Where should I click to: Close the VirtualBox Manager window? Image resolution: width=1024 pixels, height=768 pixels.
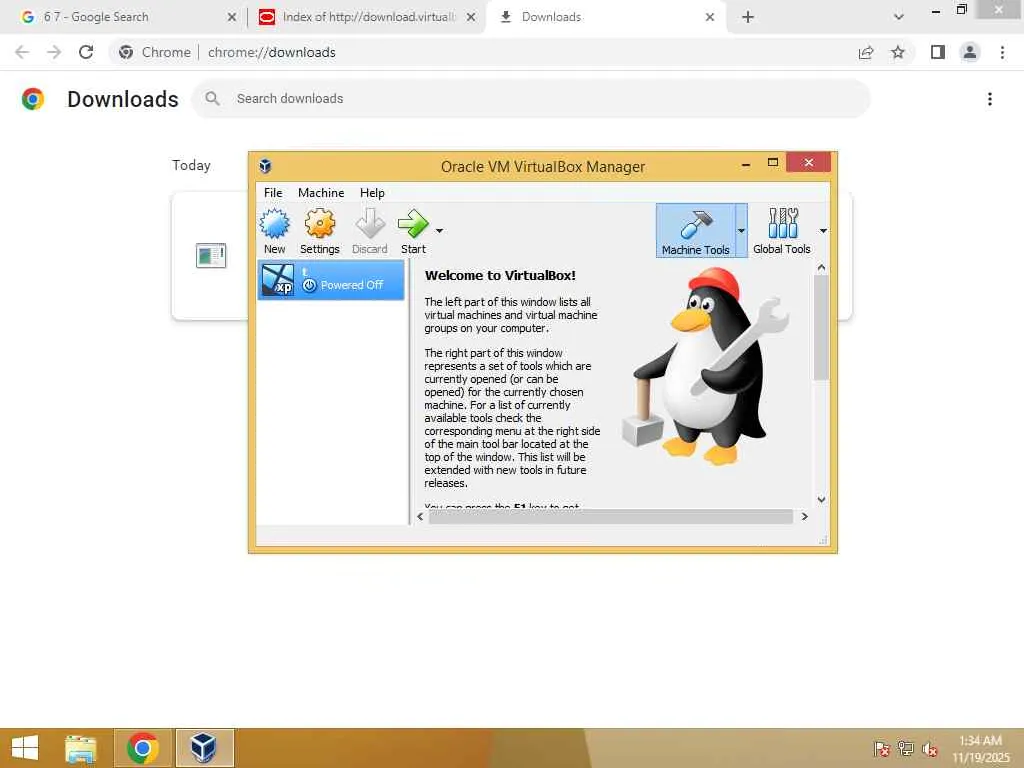[x=808, y=163]
